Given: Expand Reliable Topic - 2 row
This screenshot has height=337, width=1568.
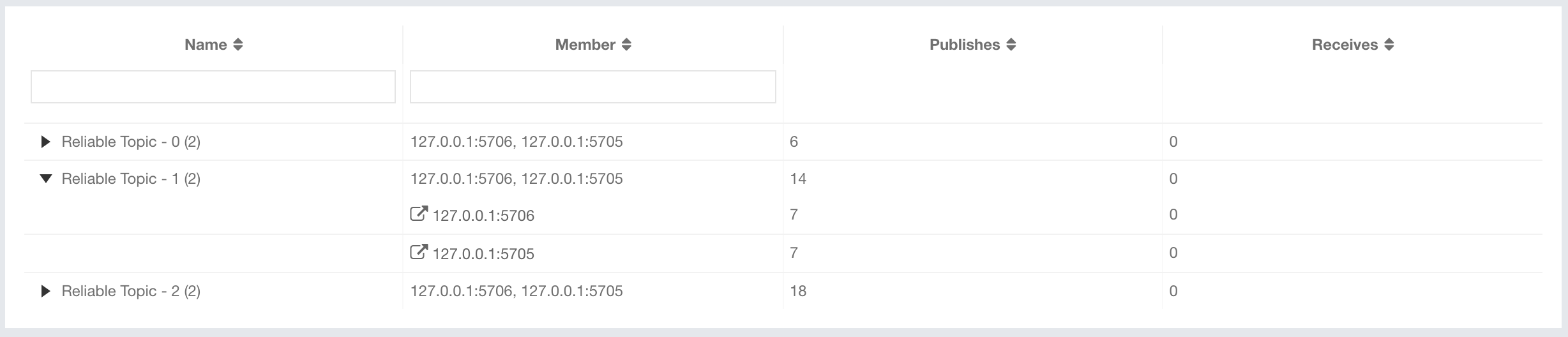Looking at the screenshot, I should click(45, 291).
